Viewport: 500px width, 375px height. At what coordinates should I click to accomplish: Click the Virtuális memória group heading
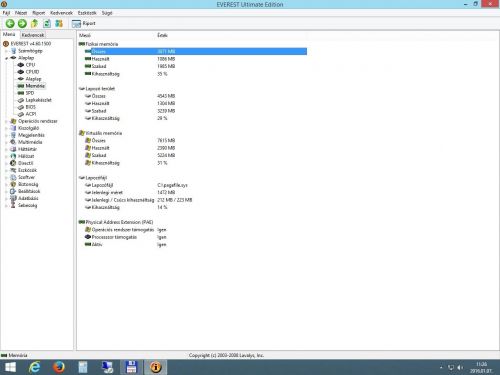103,133
